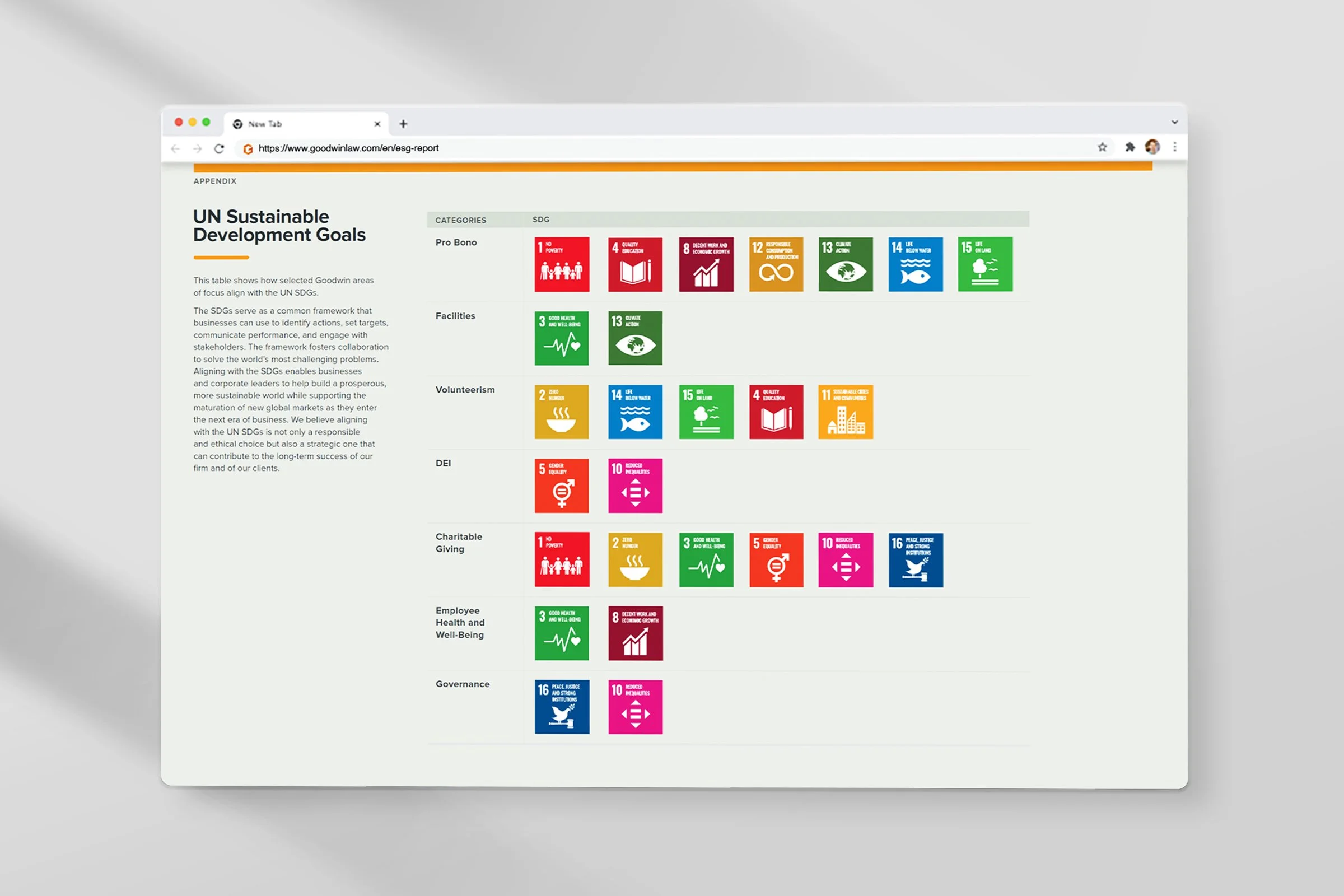Click the browser reload button
1344x896 pixels.
[219, 148]
